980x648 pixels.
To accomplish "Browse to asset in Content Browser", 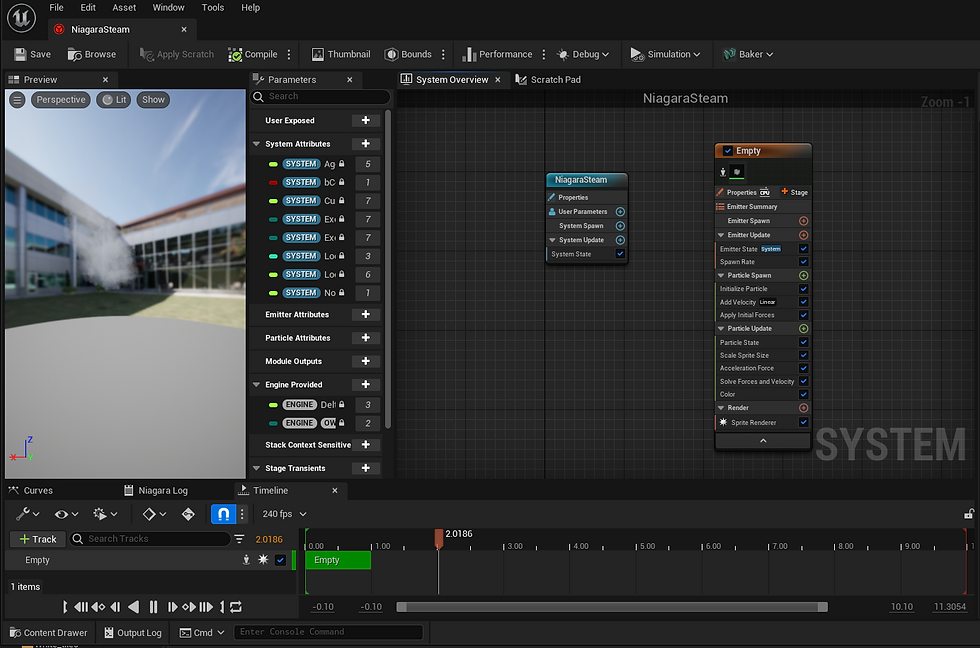I will [92, 54].
